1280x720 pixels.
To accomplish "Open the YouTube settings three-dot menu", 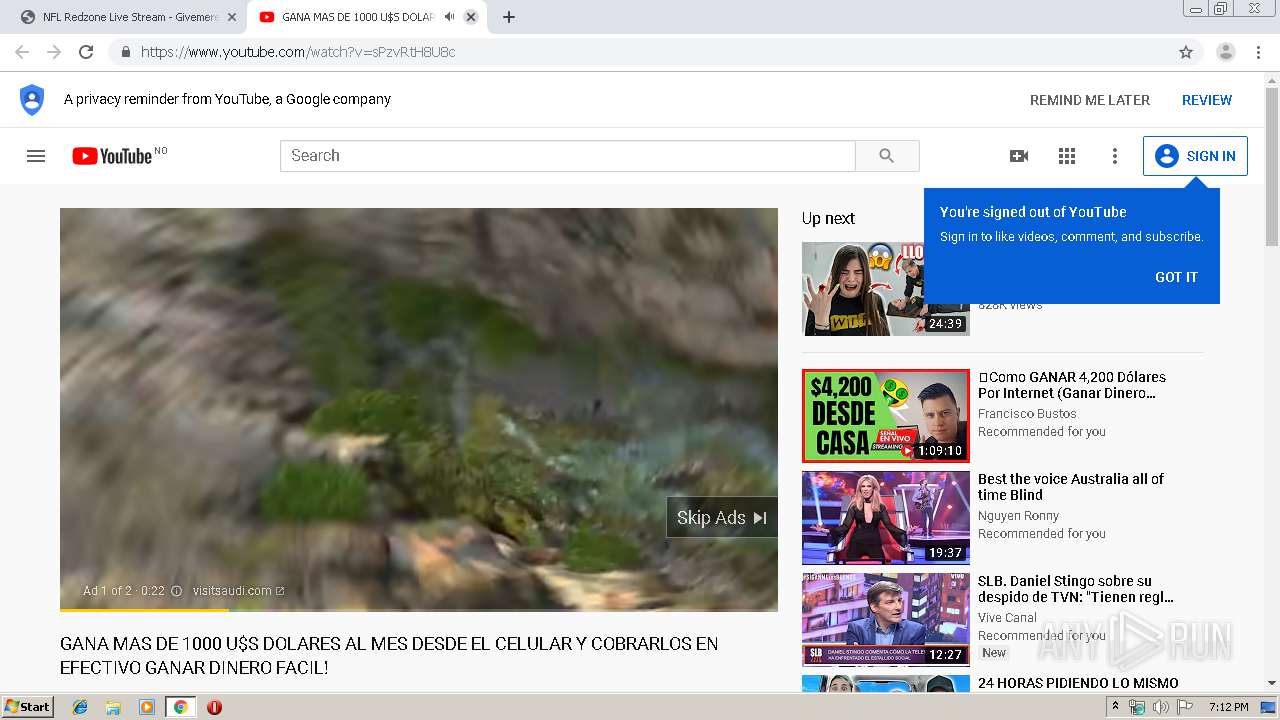I will (x=1115, y=156).
